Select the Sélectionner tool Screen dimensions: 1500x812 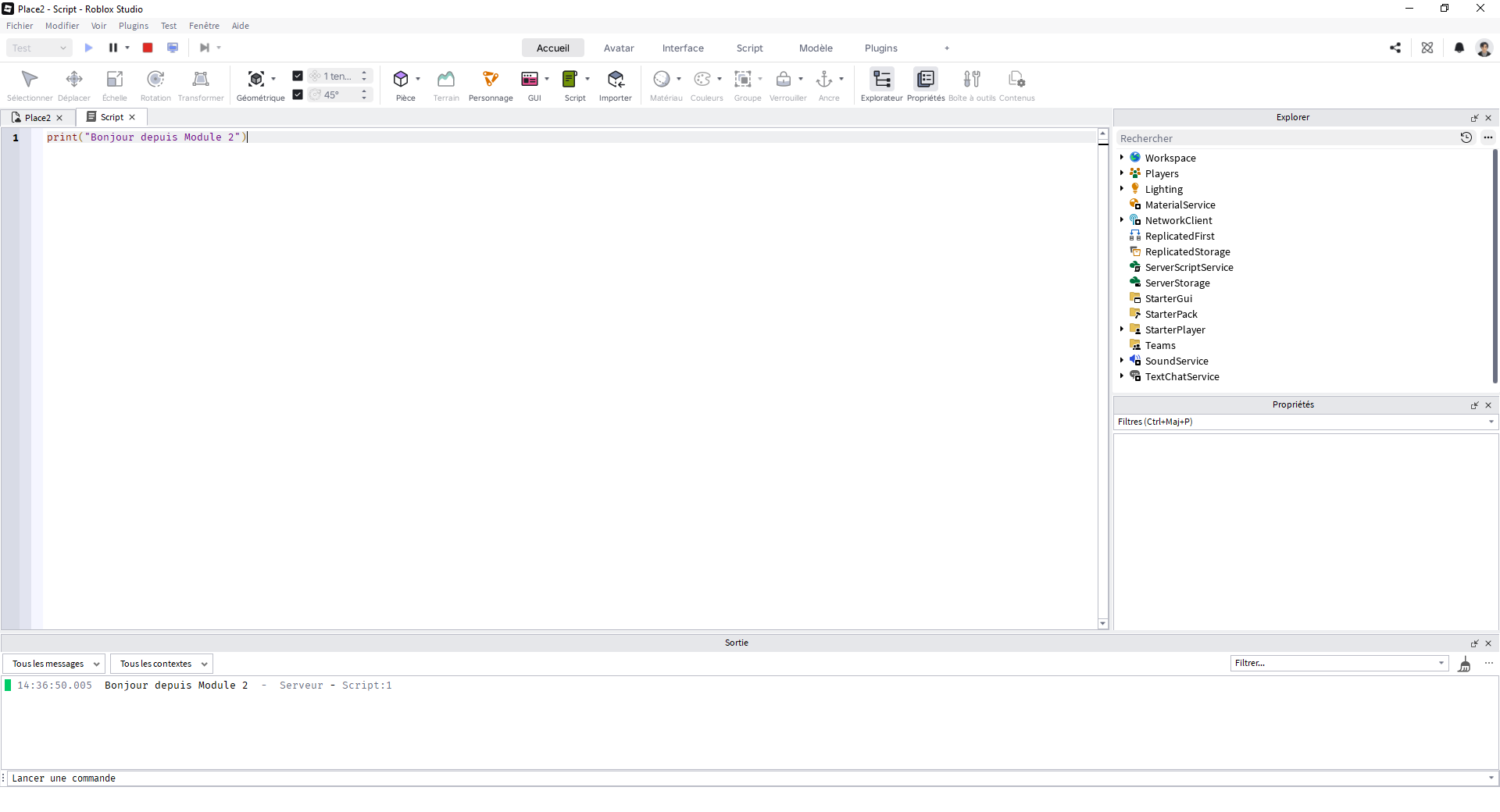pyautogui.click(x=30, y=84)
